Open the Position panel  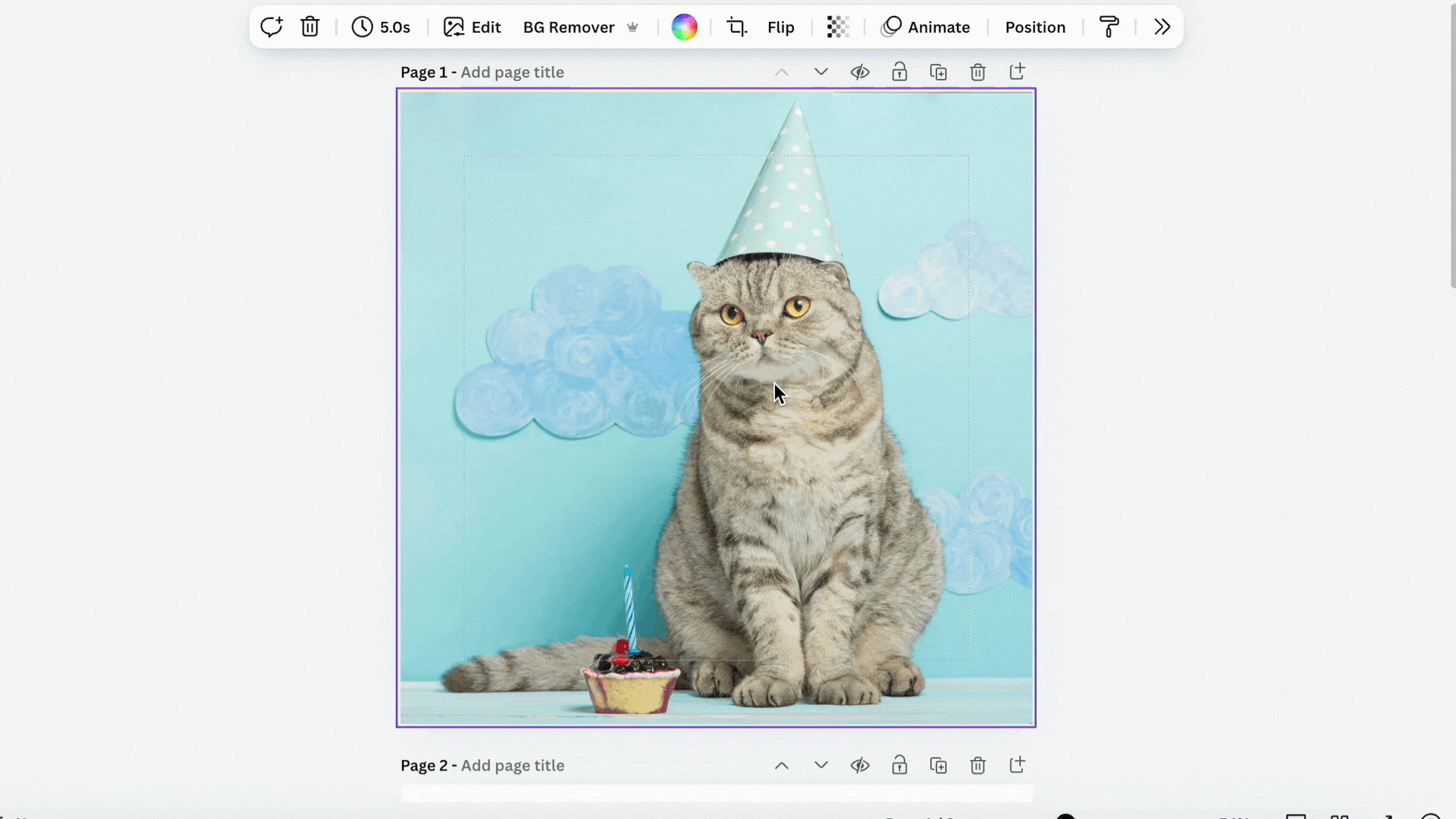1035,27
